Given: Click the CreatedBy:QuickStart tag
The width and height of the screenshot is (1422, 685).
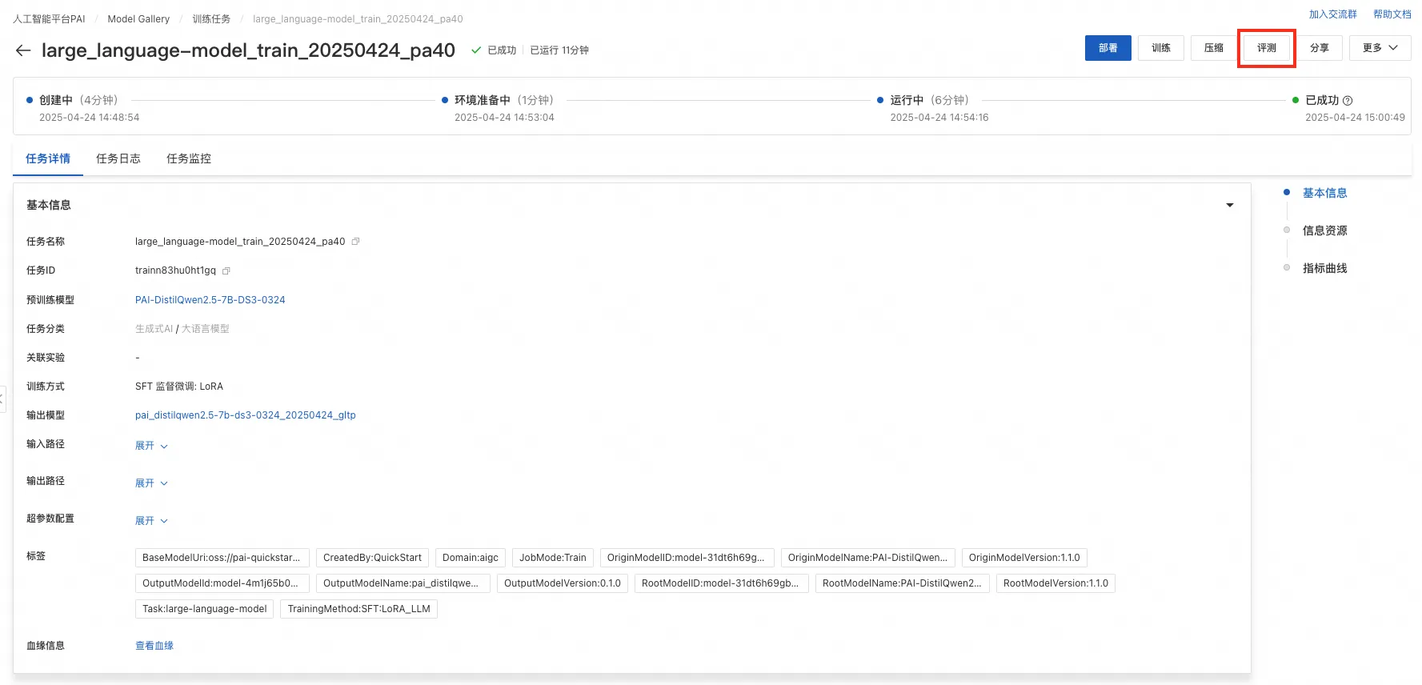Looking at the screenshot, I should [x=372, y=558].
